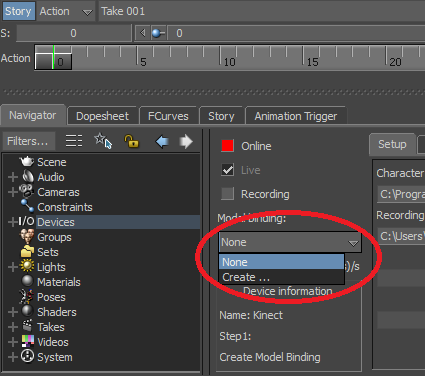
Task: Toggle the red Online indicator
Action: coord(227,146)
